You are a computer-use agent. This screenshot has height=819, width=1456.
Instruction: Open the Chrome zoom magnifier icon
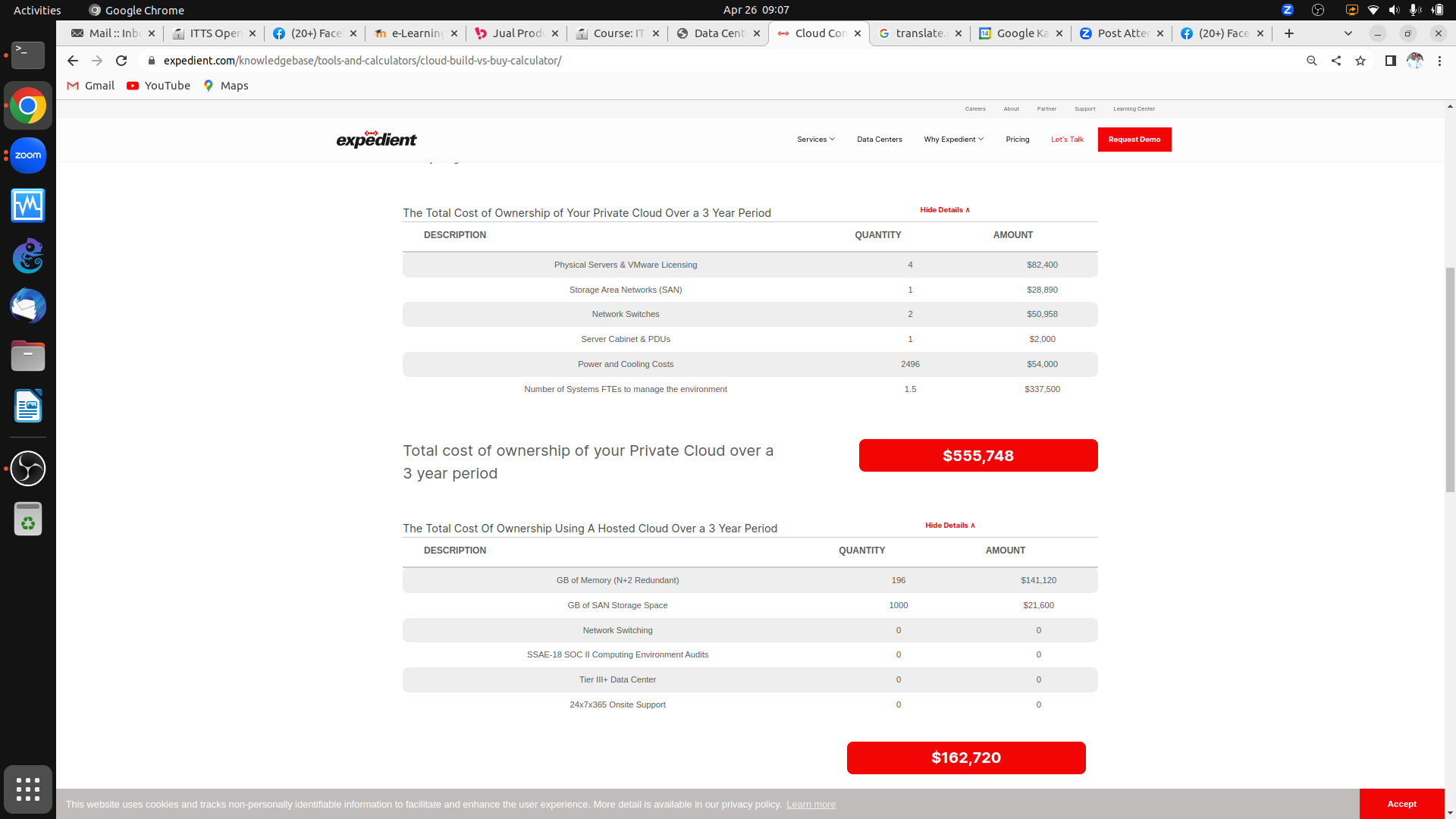coord(1311,61)
